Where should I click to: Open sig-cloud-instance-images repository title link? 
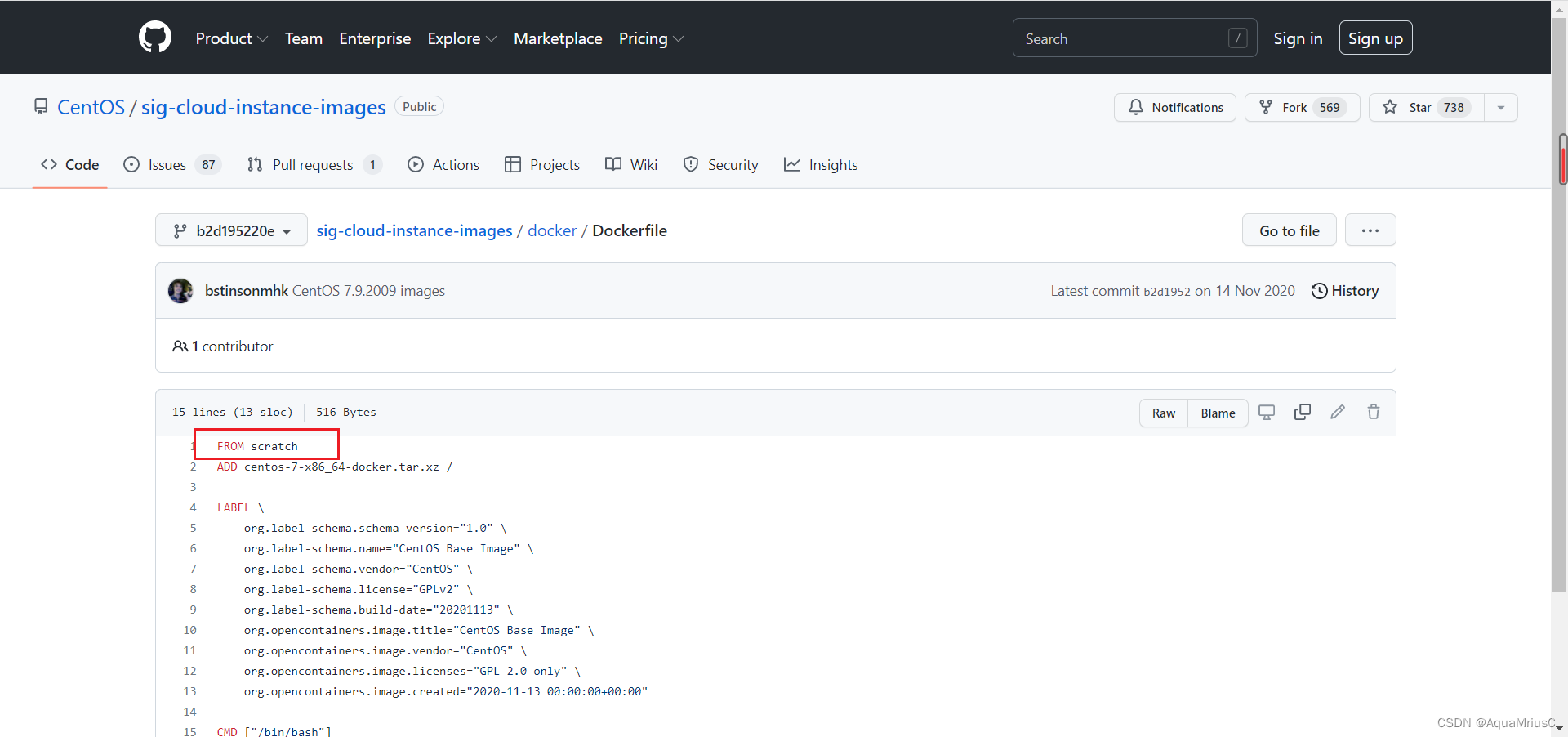pyautogui.click(x=263, y=107)
